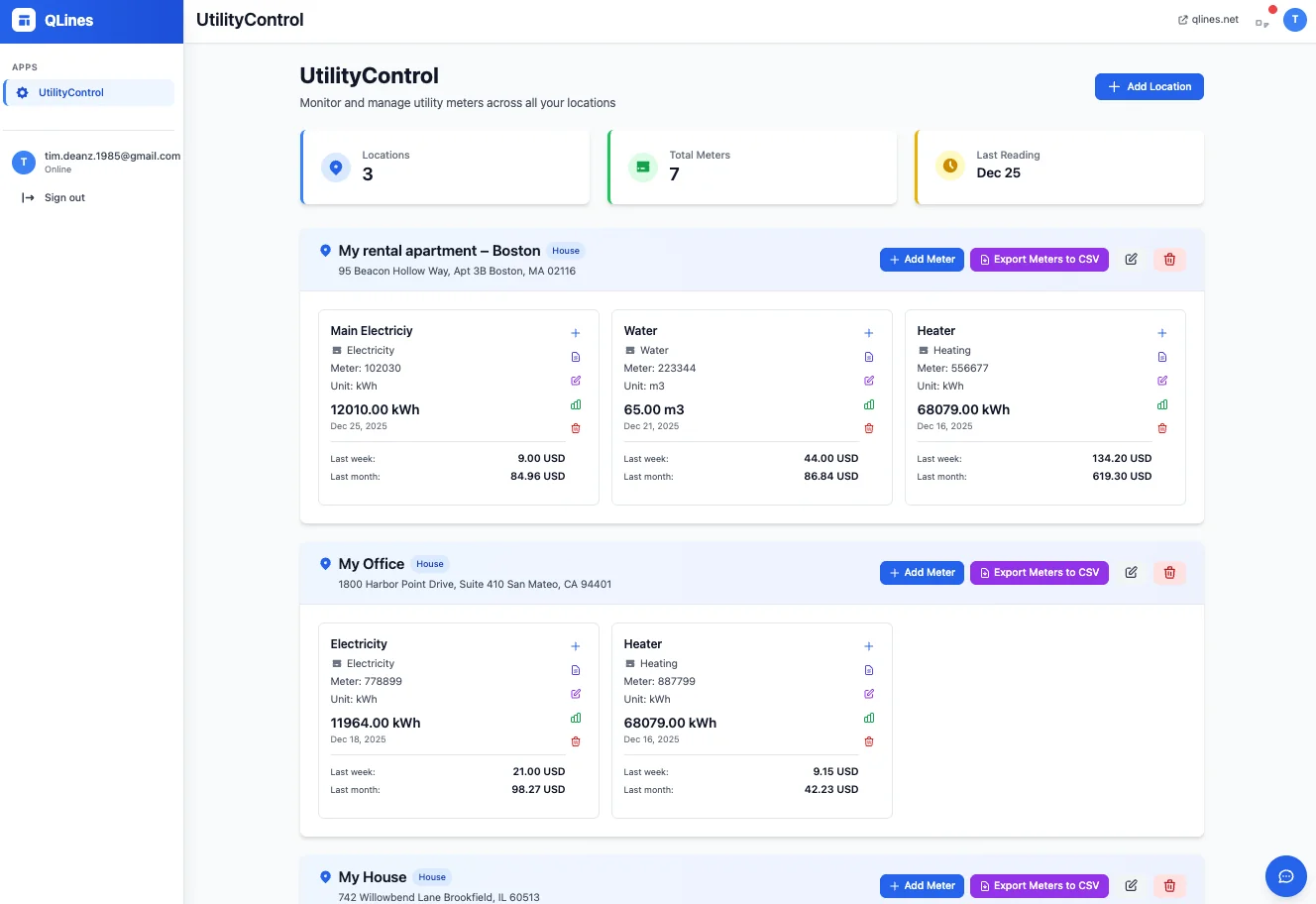Click the plus icon on the Water card
This screenshot has width=1316, height=904.
(x=869, y=333)
